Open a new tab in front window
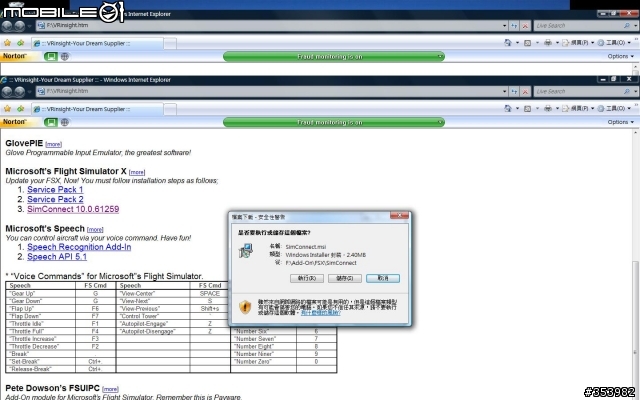The width and height of the screenshot is (640, 400). click(170, 109)
